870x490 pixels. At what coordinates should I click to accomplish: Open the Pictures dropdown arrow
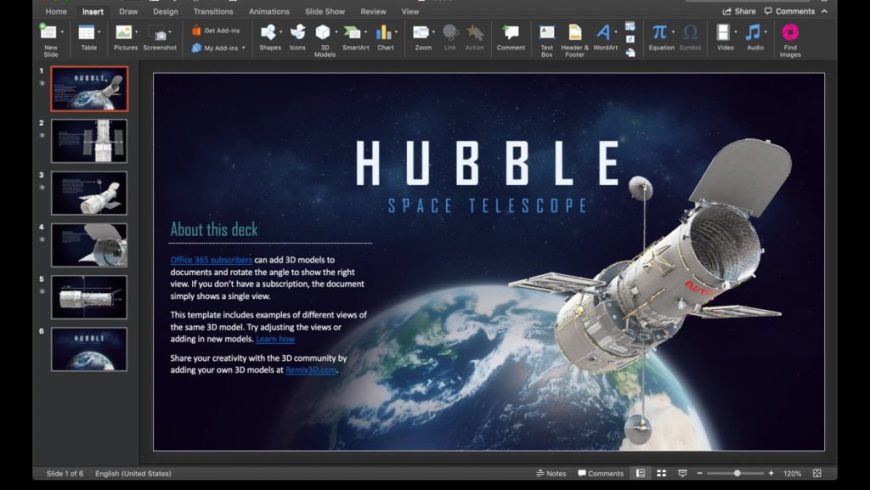[136, 32]
